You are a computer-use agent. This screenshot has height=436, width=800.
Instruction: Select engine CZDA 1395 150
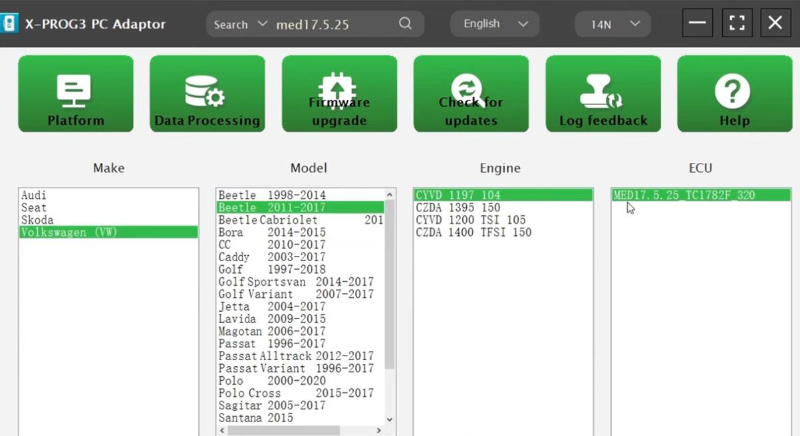(x=503, y=208)
